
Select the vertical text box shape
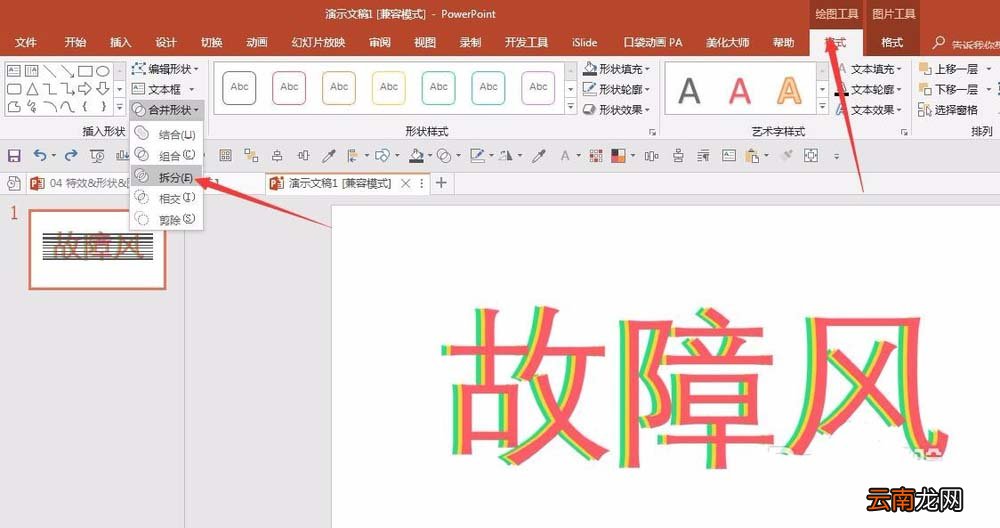[x=31, y=71]
